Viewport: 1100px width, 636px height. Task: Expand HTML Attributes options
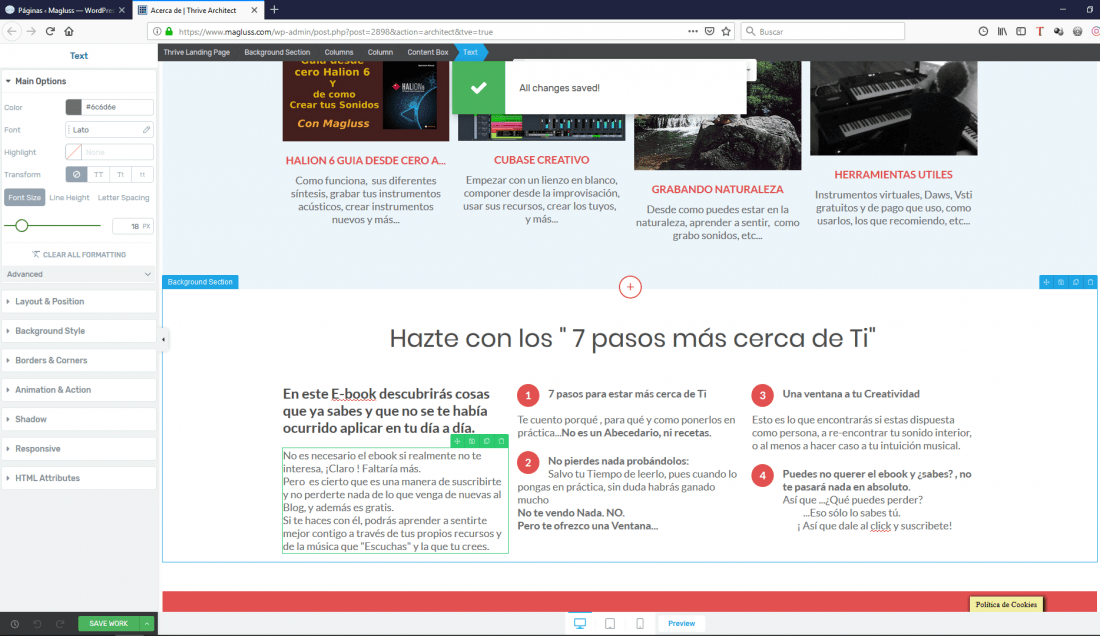coord(79,478)
